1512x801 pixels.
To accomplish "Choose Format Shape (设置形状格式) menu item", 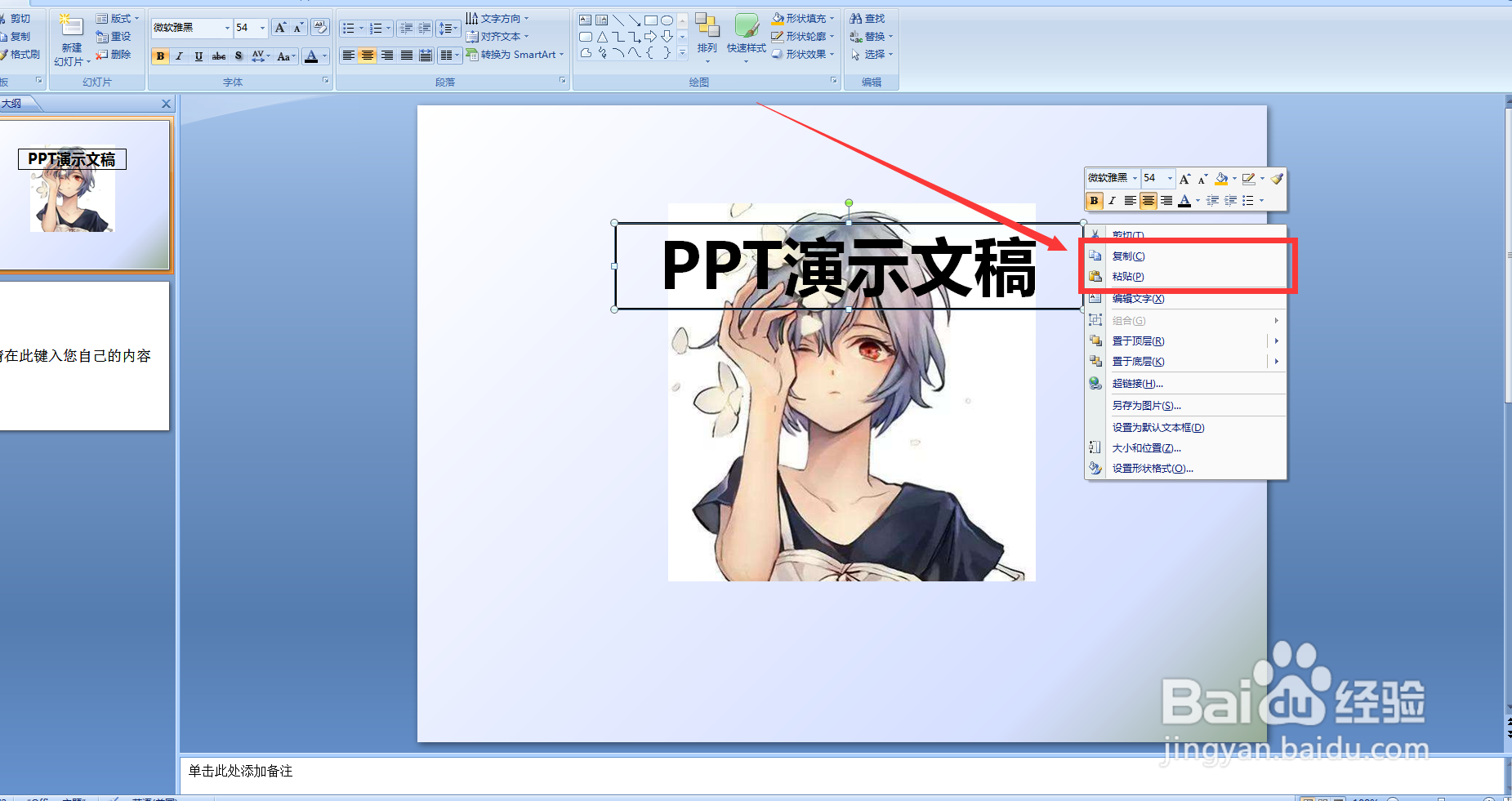I will click(x=1185, y=469).
